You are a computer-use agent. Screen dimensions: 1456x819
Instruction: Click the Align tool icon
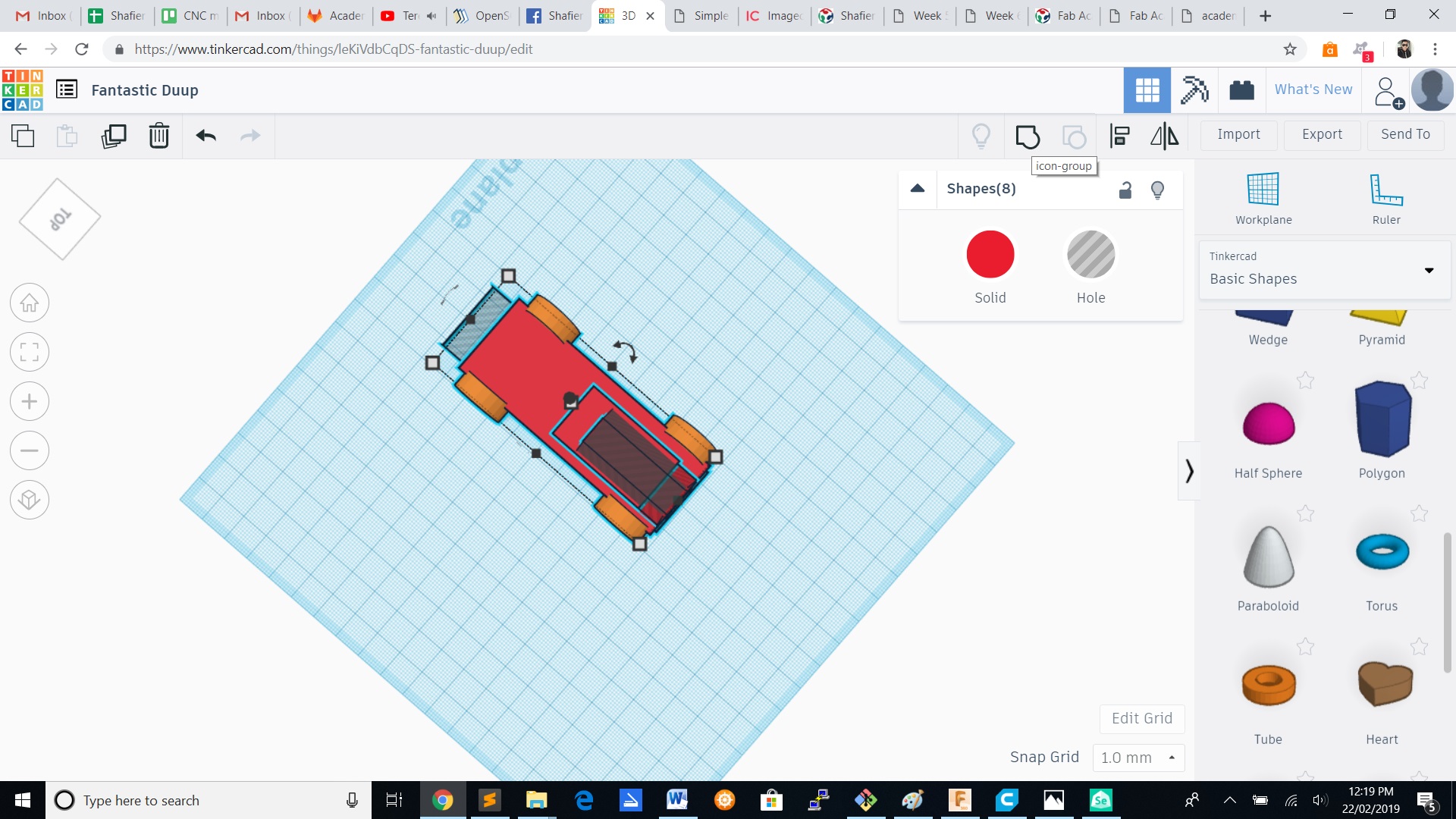pyautogui.click(x=1120, y=136)
